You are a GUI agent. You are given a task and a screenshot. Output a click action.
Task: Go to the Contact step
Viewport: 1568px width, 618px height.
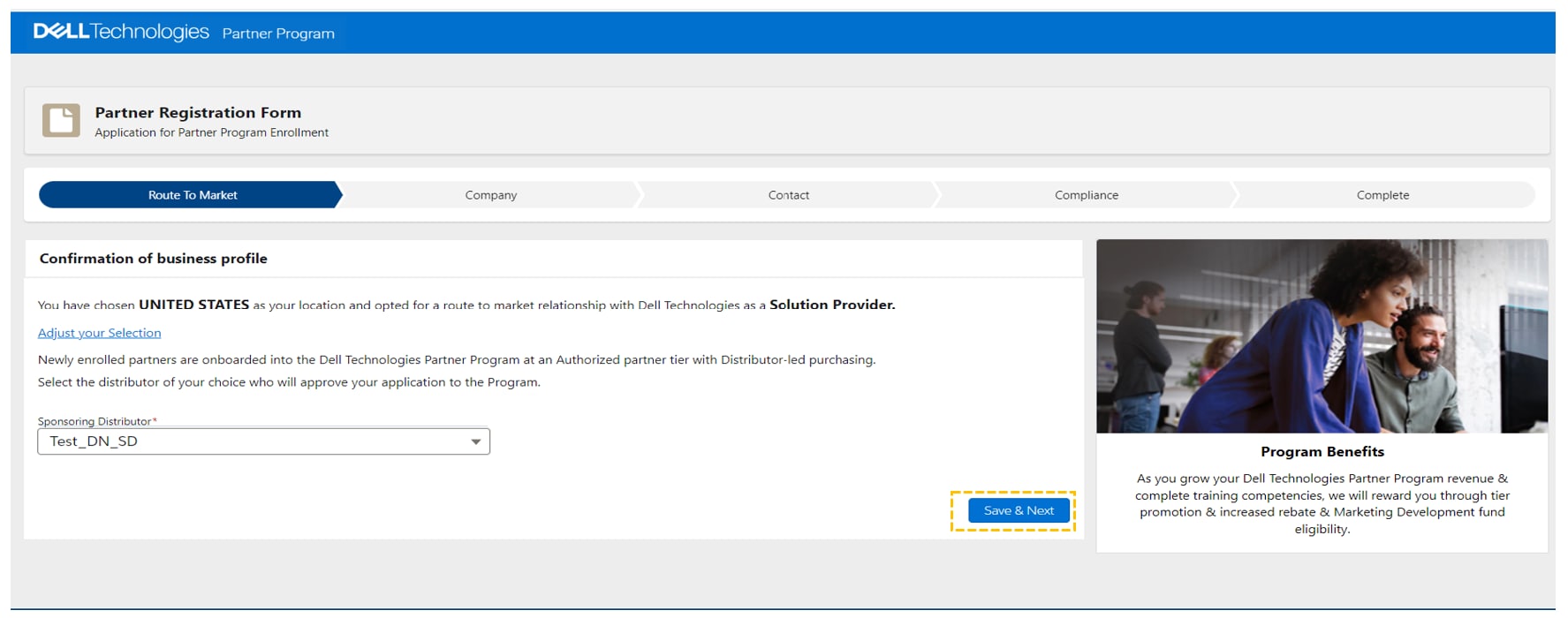pos(789,195)
